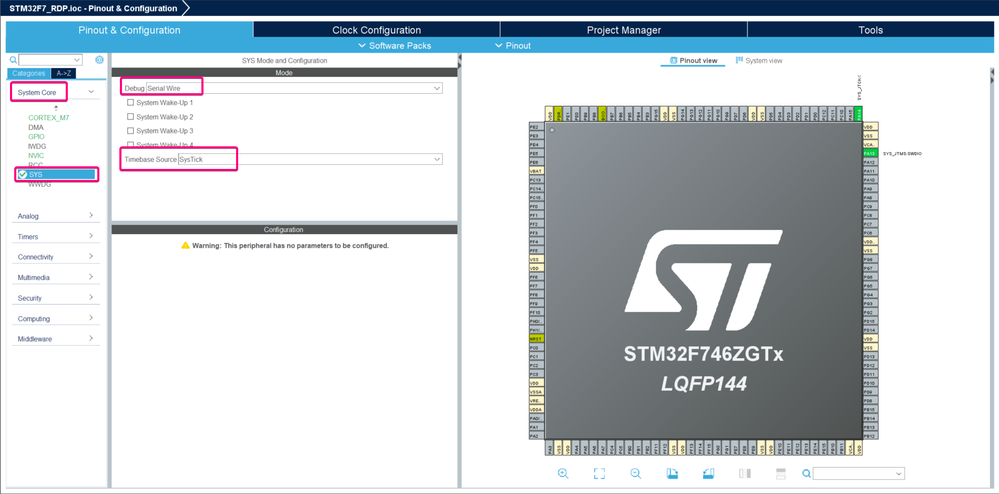This screenshot has height=494, width=999.
Task: Click the STM32F746ZGTx chip label
Action: [x=703, y=354]
